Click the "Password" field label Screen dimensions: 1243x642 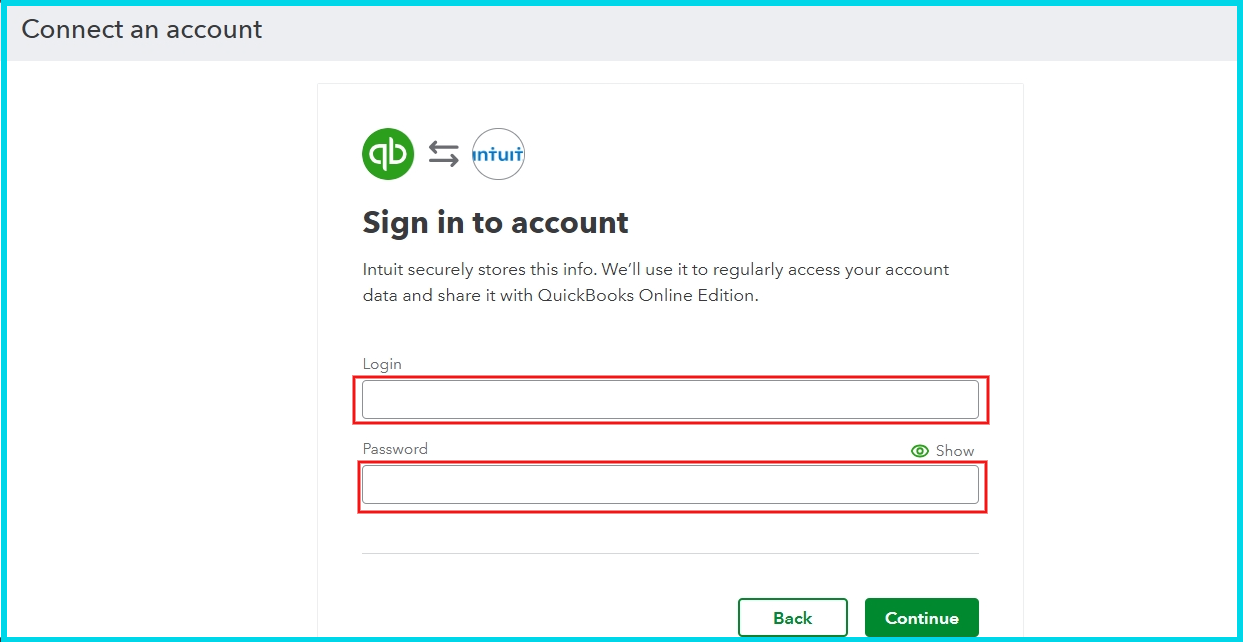pyautogui.click(x=395, y=449)
